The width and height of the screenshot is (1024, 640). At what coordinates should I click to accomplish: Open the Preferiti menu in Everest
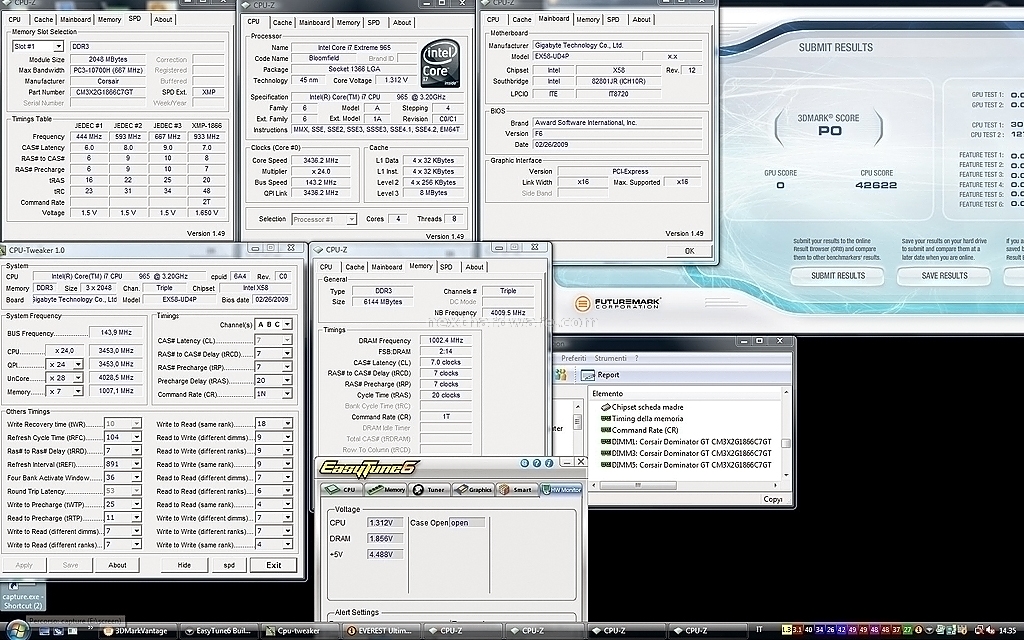pyautogui.click(x=574, y=359)
